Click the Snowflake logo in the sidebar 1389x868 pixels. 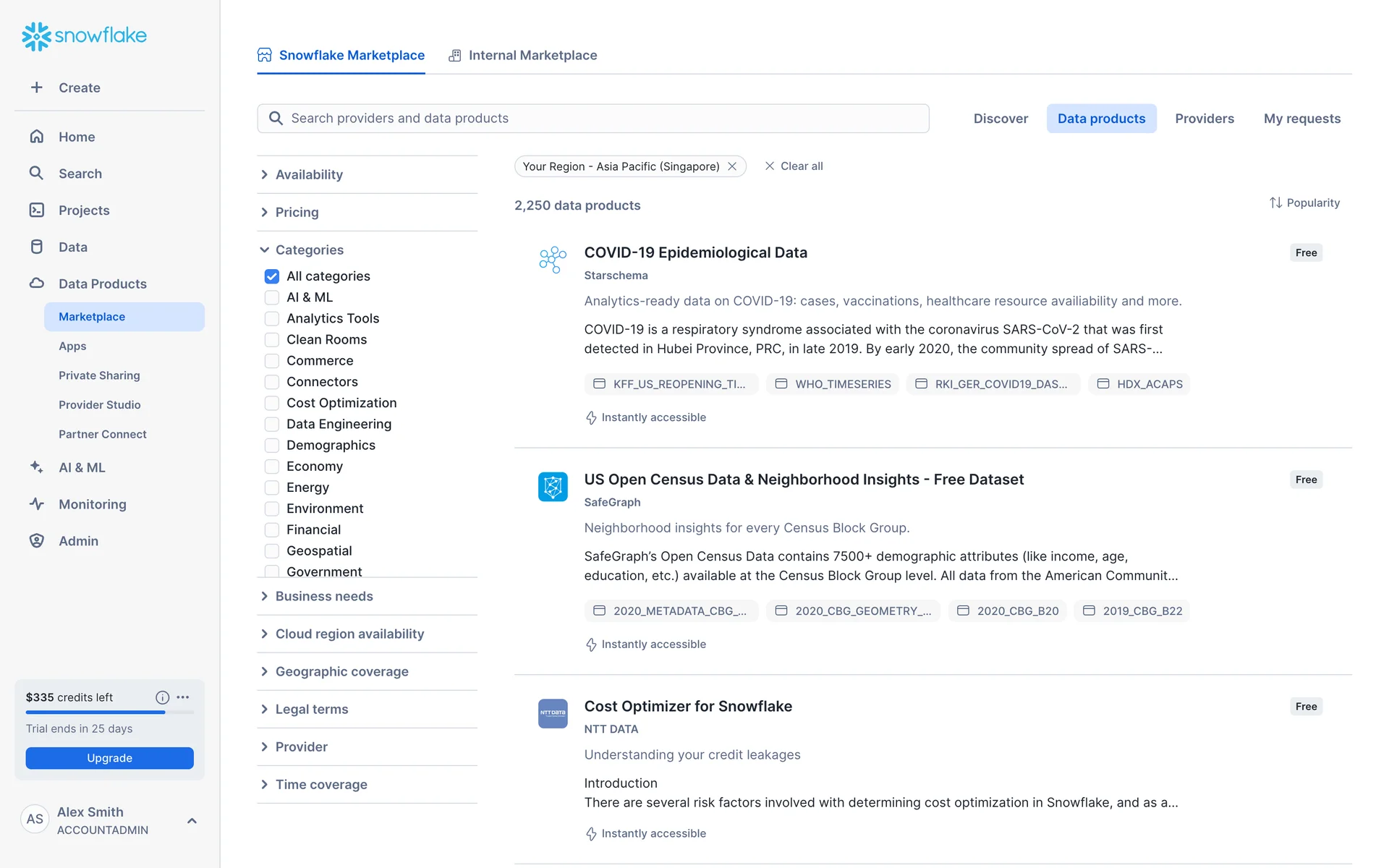coord(84,35)
